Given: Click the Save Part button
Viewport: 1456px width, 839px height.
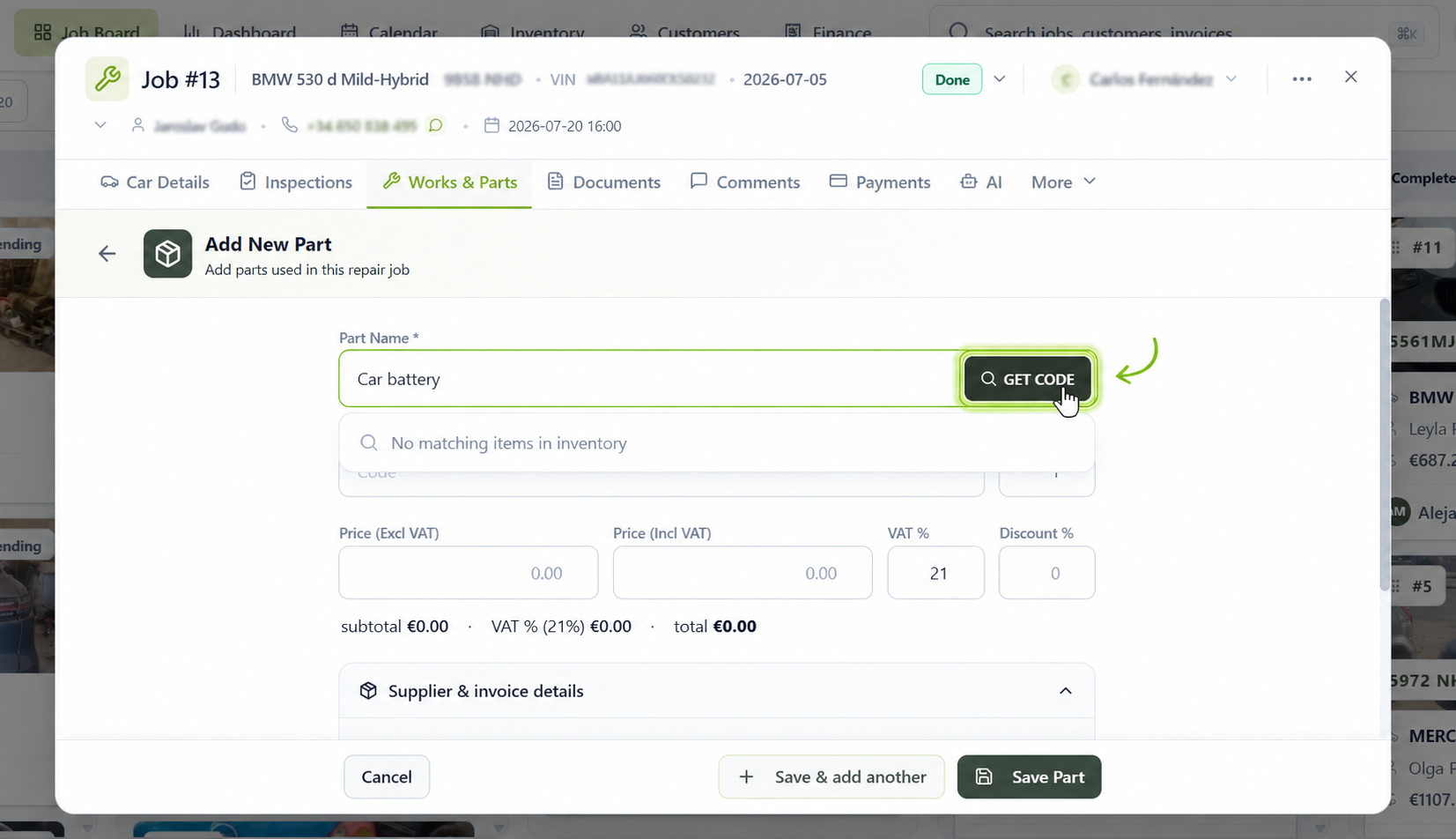Looking at the screenshot, I should coord(1029,776).
